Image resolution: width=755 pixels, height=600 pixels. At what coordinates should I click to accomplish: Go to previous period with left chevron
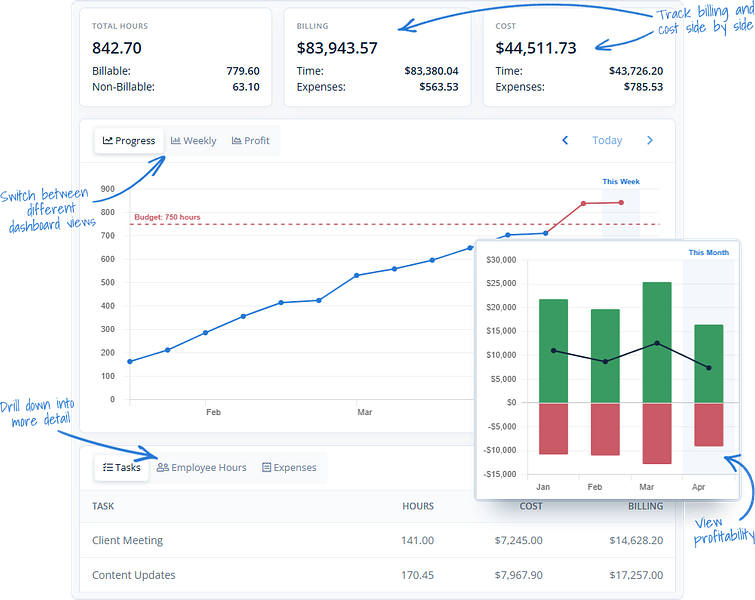pyautogui.click(x=565, y=140)
